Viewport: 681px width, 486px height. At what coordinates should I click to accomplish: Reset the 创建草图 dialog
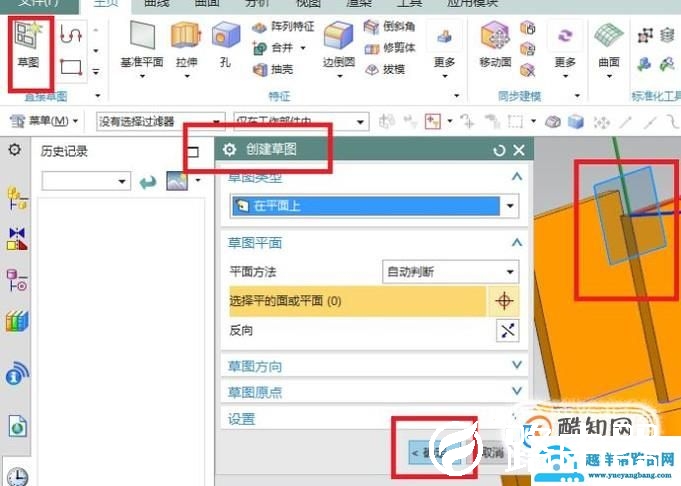[x=499, y=150]
